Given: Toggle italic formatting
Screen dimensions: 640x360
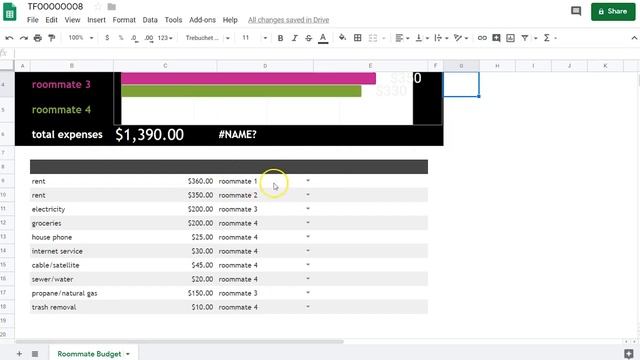Looking at the screenshot, I should pyautogui.click(x=294, y=38).
